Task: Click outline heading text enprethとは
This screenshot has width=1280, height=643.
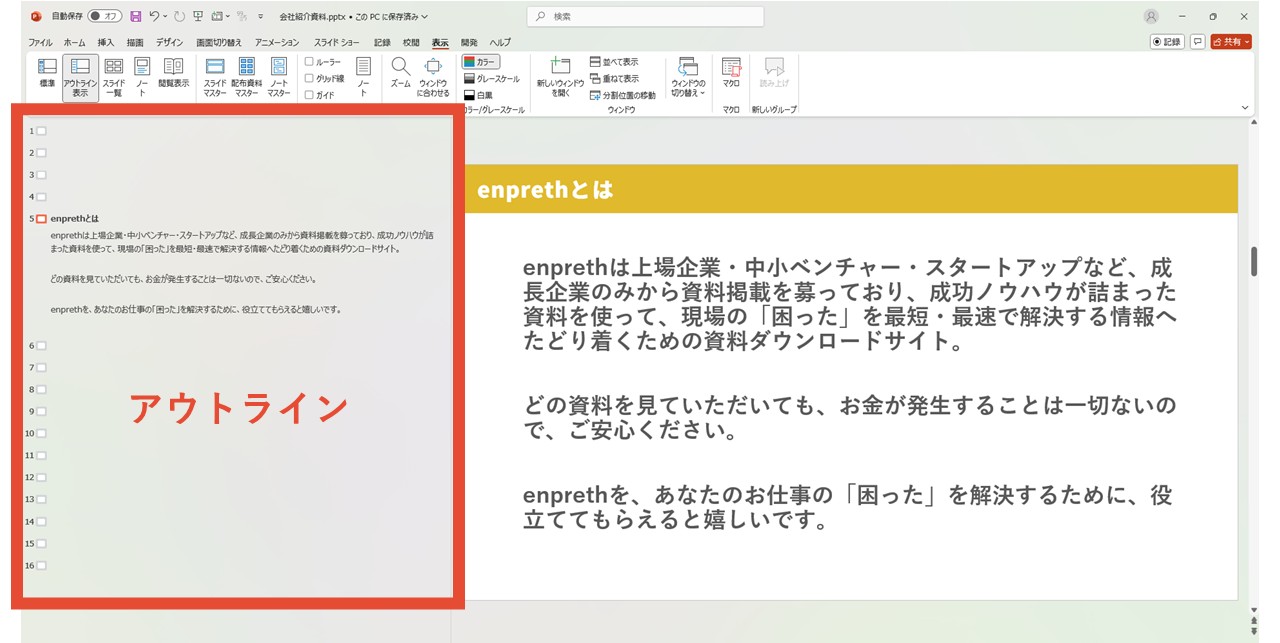Action: (75, 218)
